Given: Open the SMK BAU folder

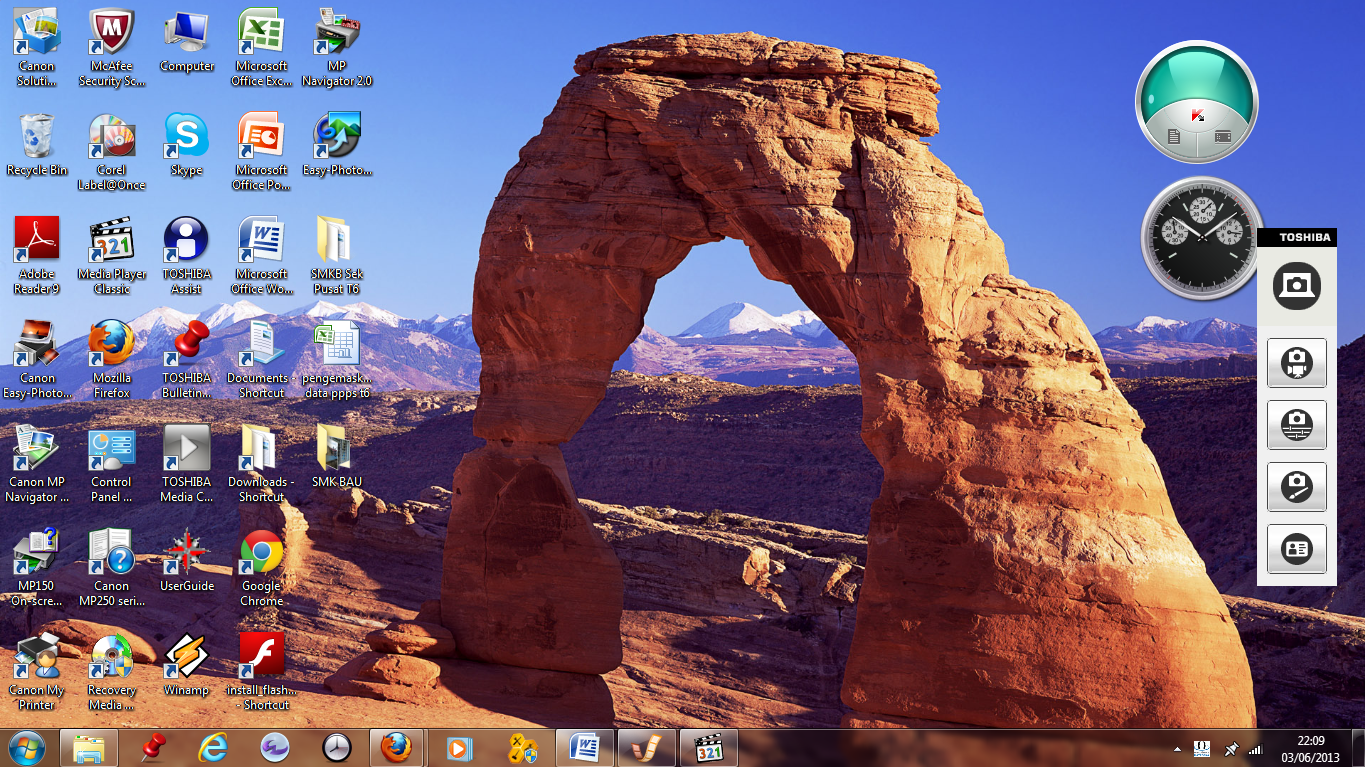Looking at the screenshot, I should (337, 456).
